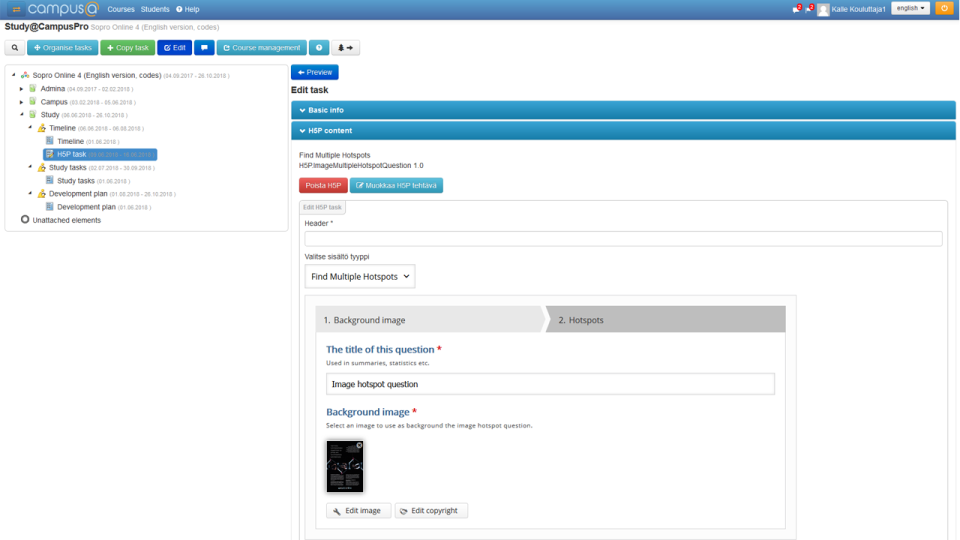Click the background image thumbnail
The image size is (960, 540).
[345, 467]
